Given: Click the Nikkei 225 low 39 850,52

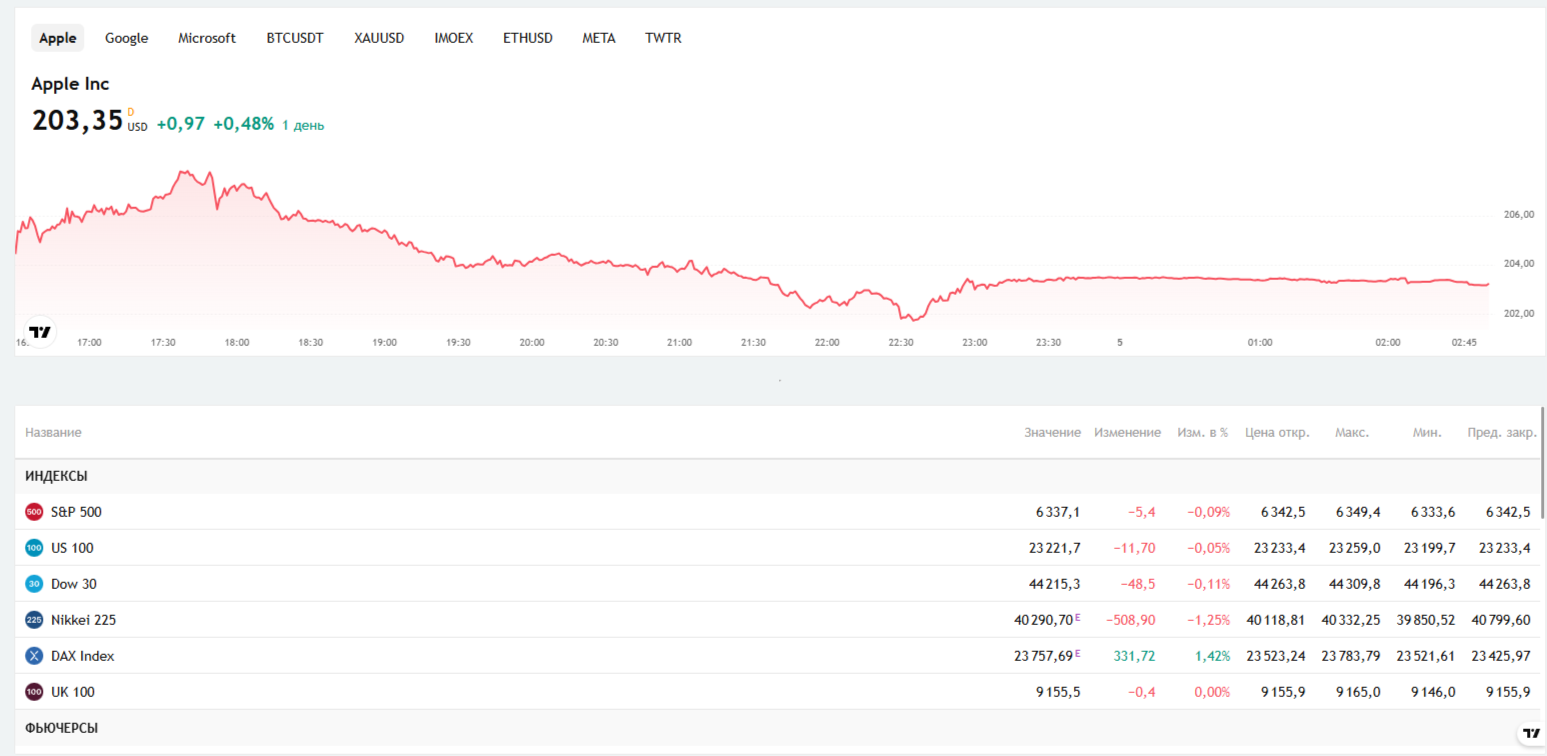Looking at the screenshot, I should [1425, 620].
